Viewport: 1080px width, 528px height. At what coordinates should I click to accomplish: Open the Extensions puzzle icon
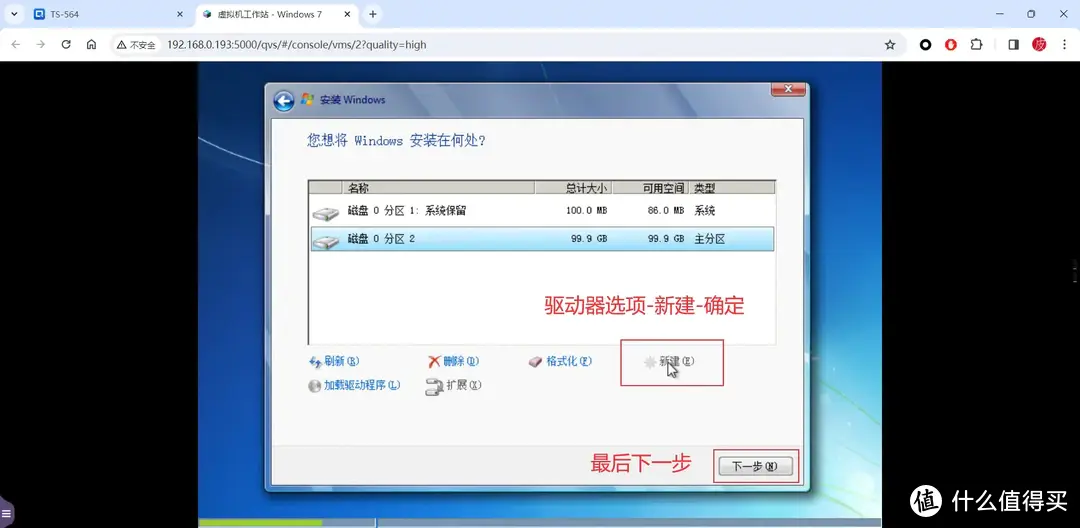coord(976,44)
